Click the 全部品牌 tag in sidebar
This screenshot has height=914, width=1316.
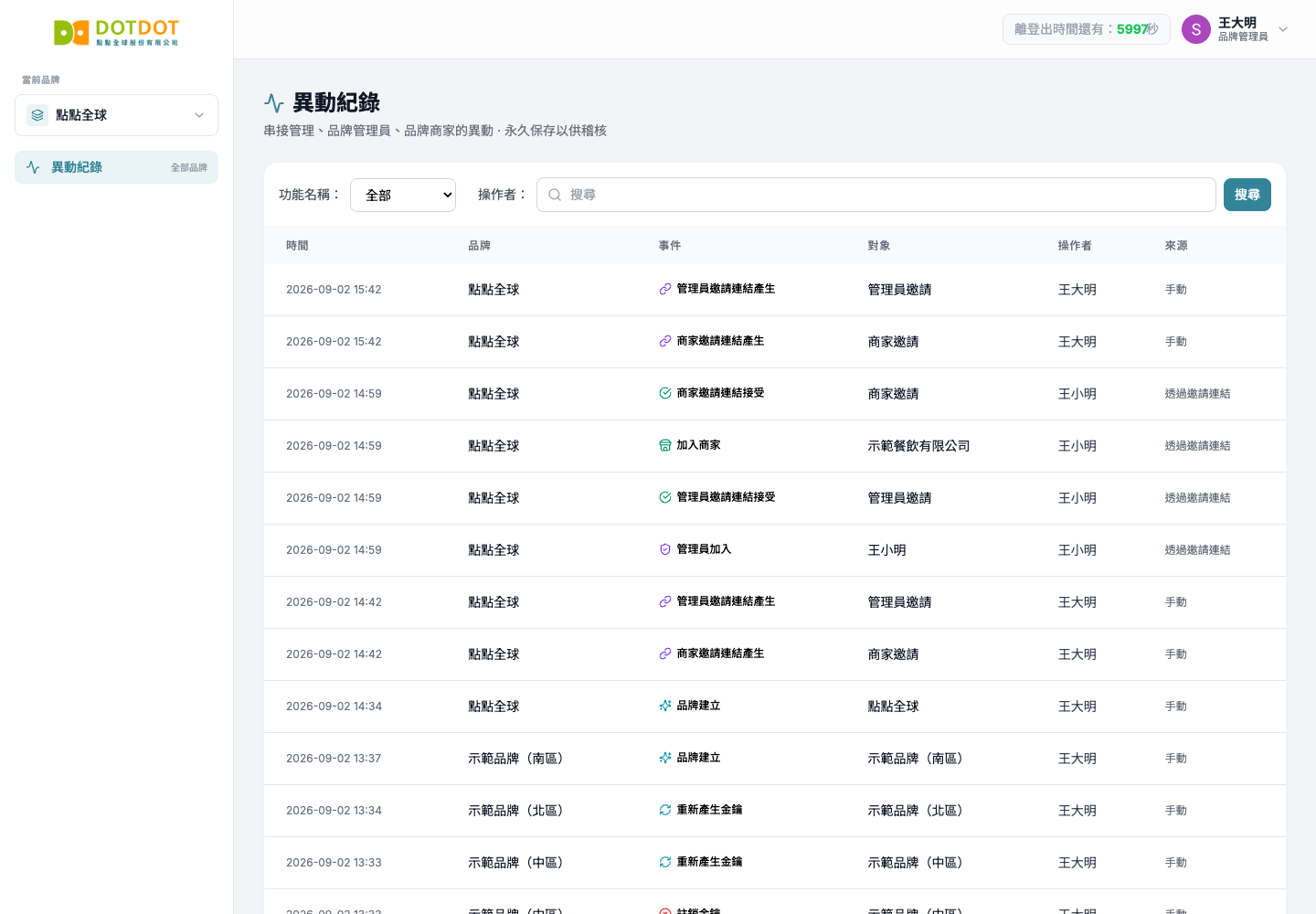pos(189,167)
